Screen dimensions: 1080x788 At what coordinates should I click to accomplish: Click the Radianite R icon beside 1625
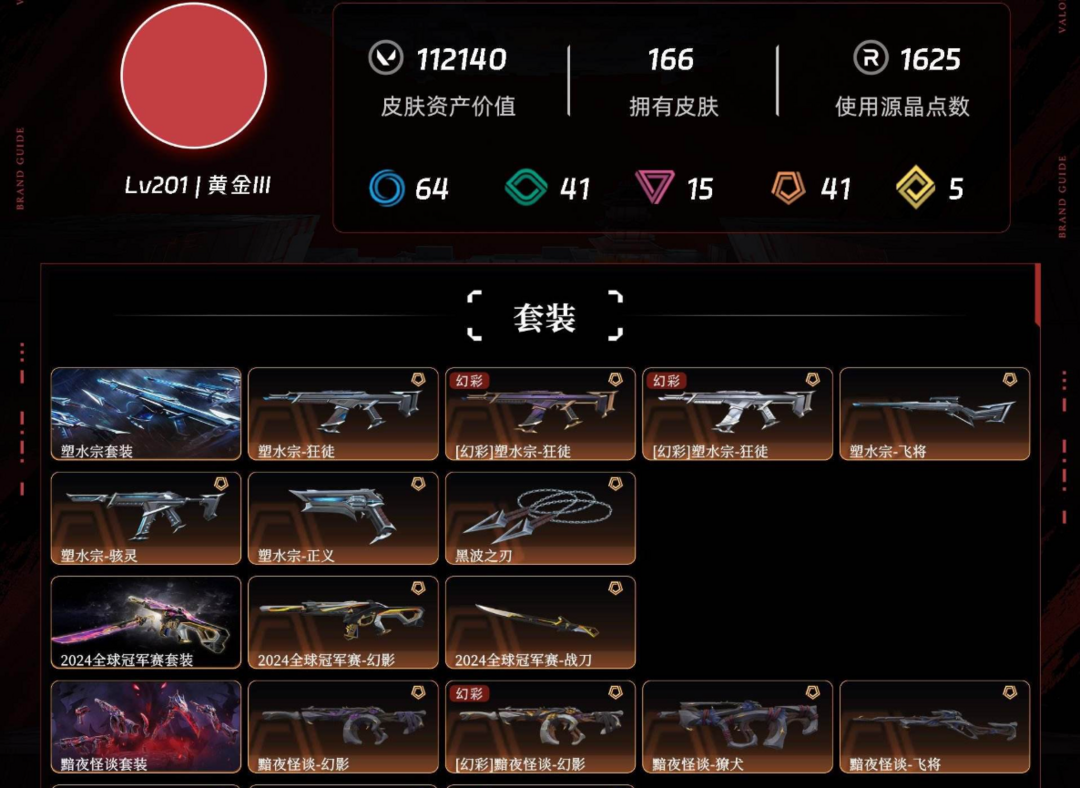(x=871, y=57)
